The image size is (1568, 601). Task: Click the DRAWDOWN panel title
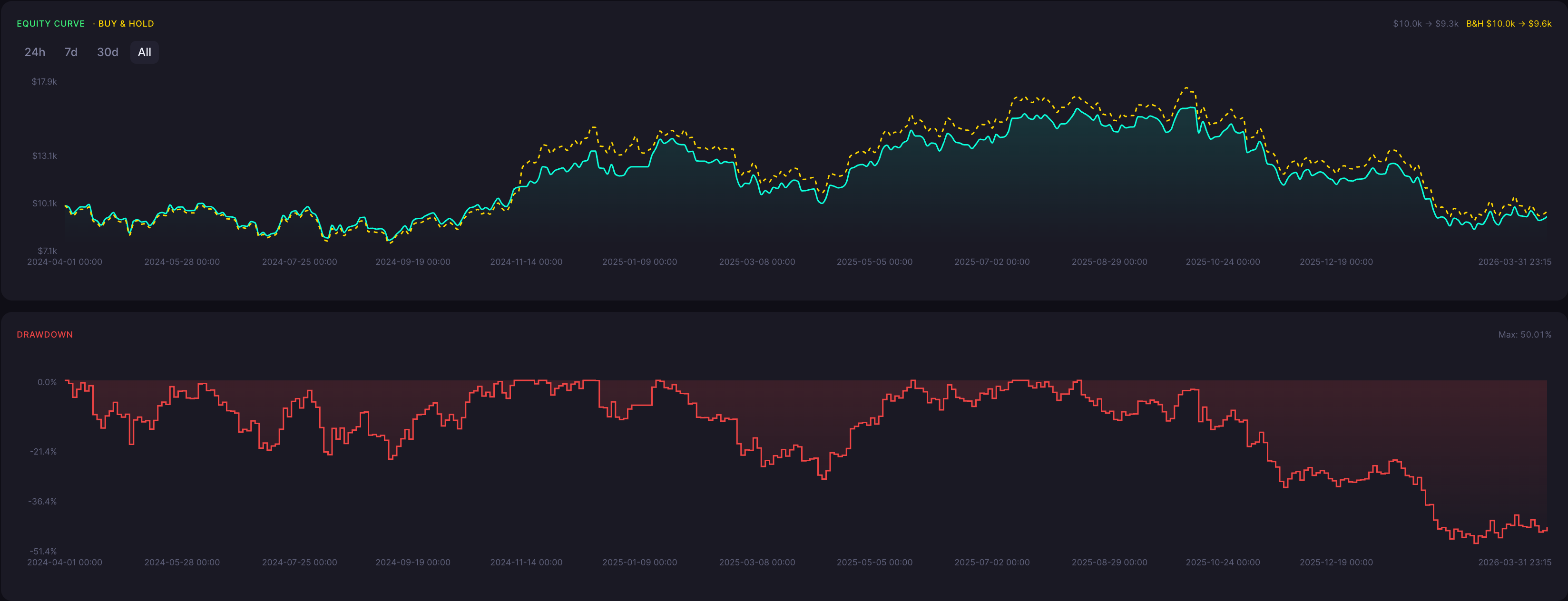tap(44, 335)
